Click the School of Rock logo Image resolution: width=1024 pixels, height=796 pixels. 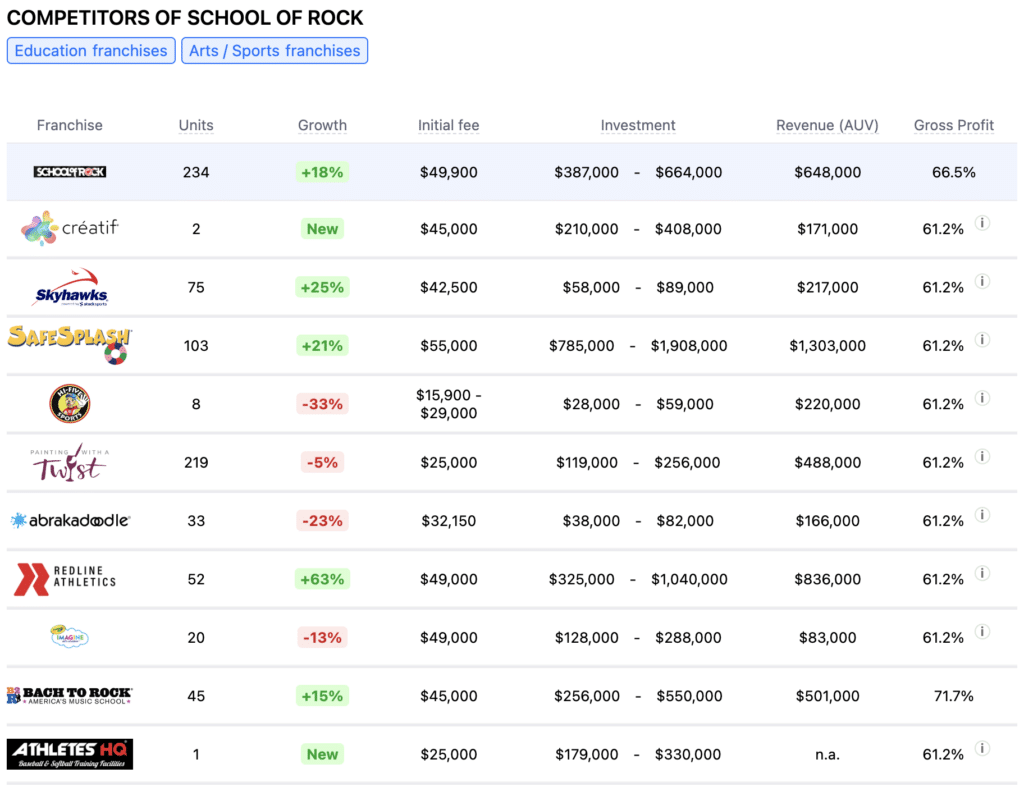pyautogui.click(x=70, y=172)
